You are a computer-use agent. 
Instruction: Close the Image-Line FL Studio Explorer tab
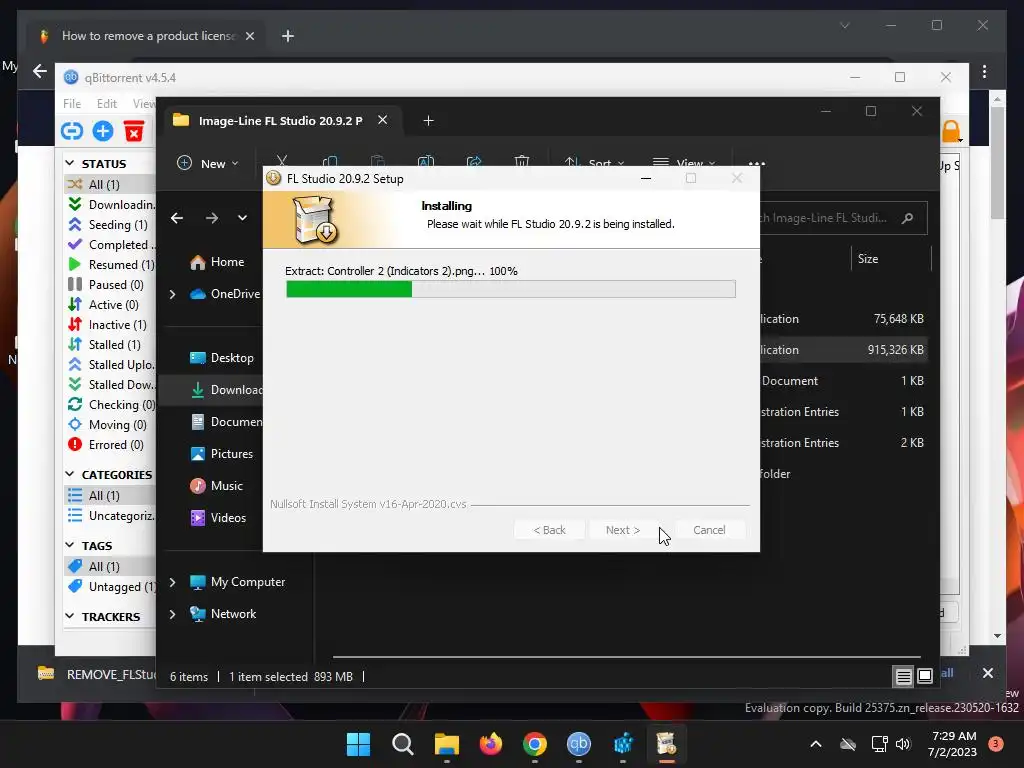[383, 120]
